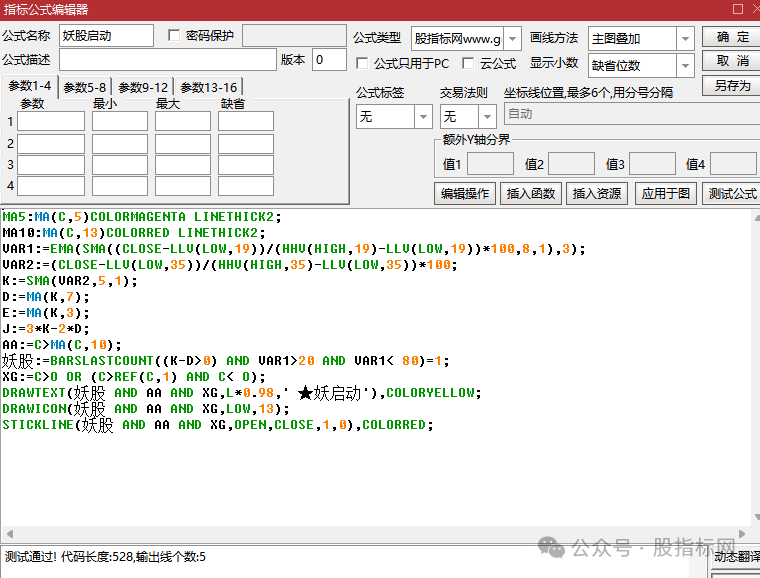Switch to 参数9-12 tab

point(143,88)
